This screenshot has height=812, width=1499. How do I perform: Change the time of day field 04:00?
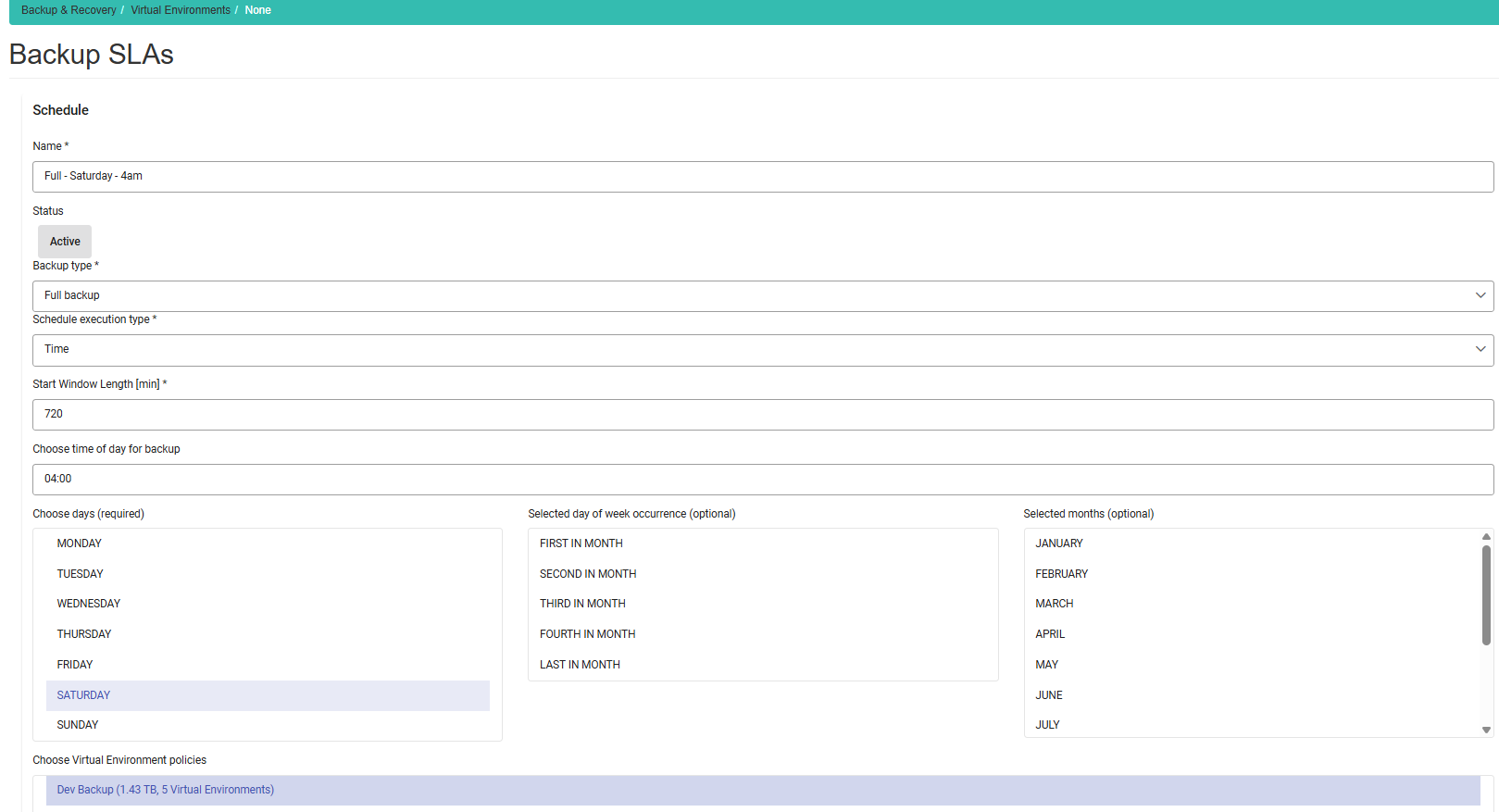(x=763, y=480)
